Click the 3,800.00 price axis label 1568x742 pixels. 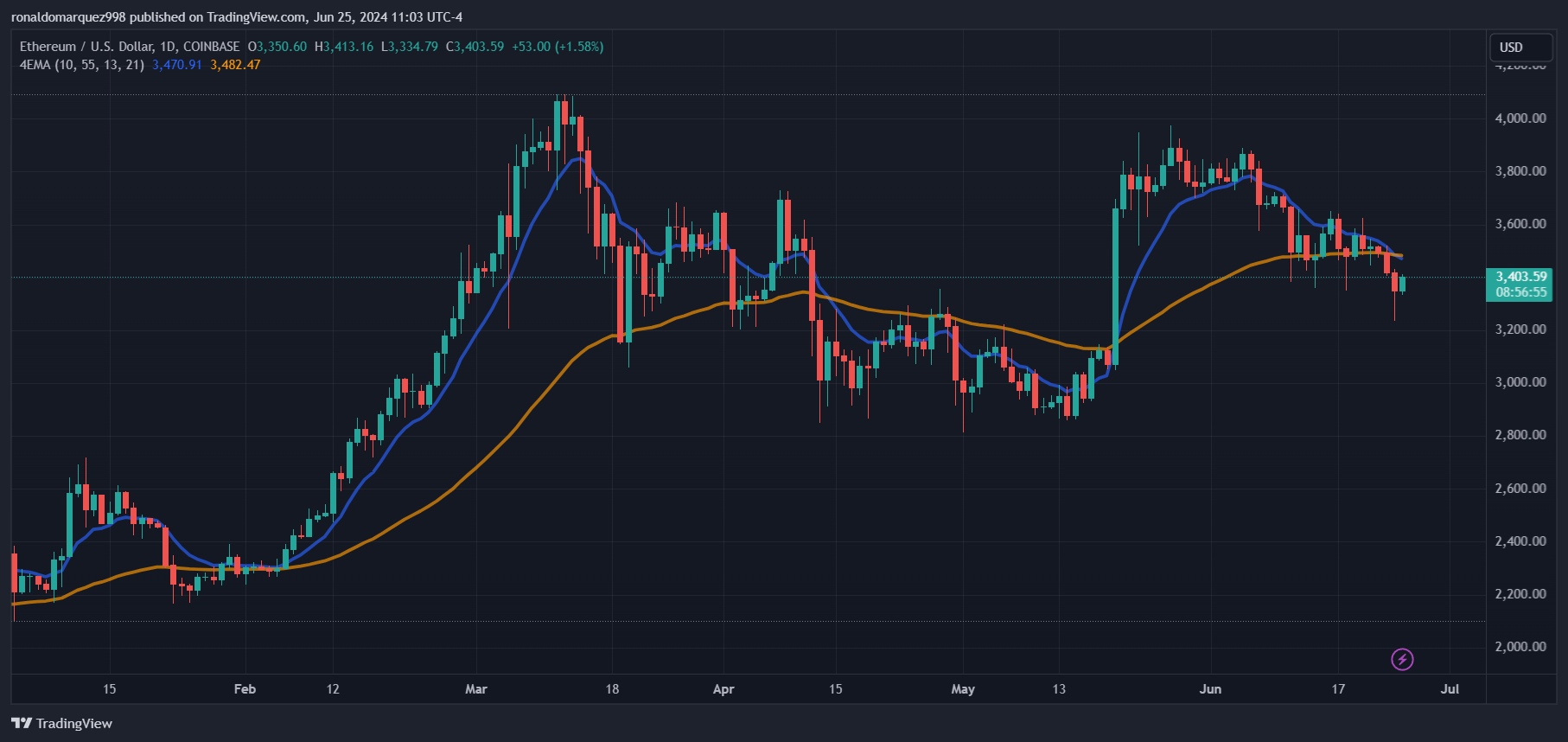pyautogui.click(x=1520, y=171)
